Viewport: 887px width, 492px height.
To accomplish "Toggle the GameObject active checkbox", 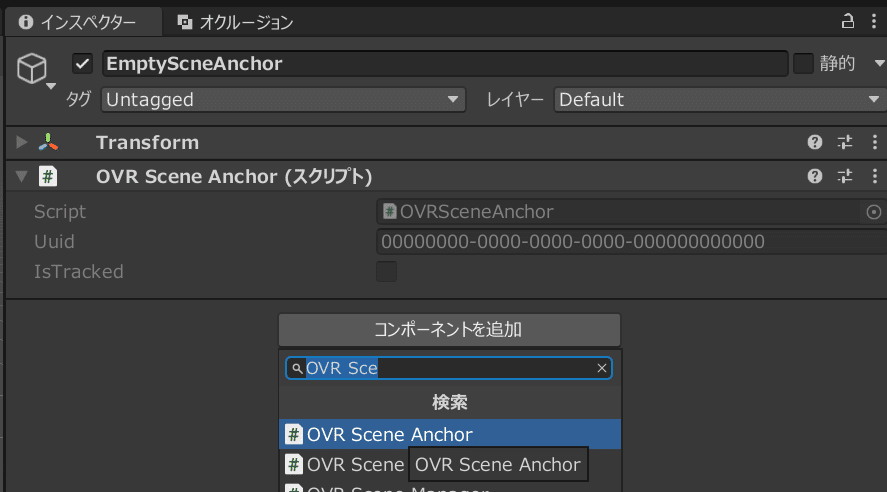I will tap(83, 64).
